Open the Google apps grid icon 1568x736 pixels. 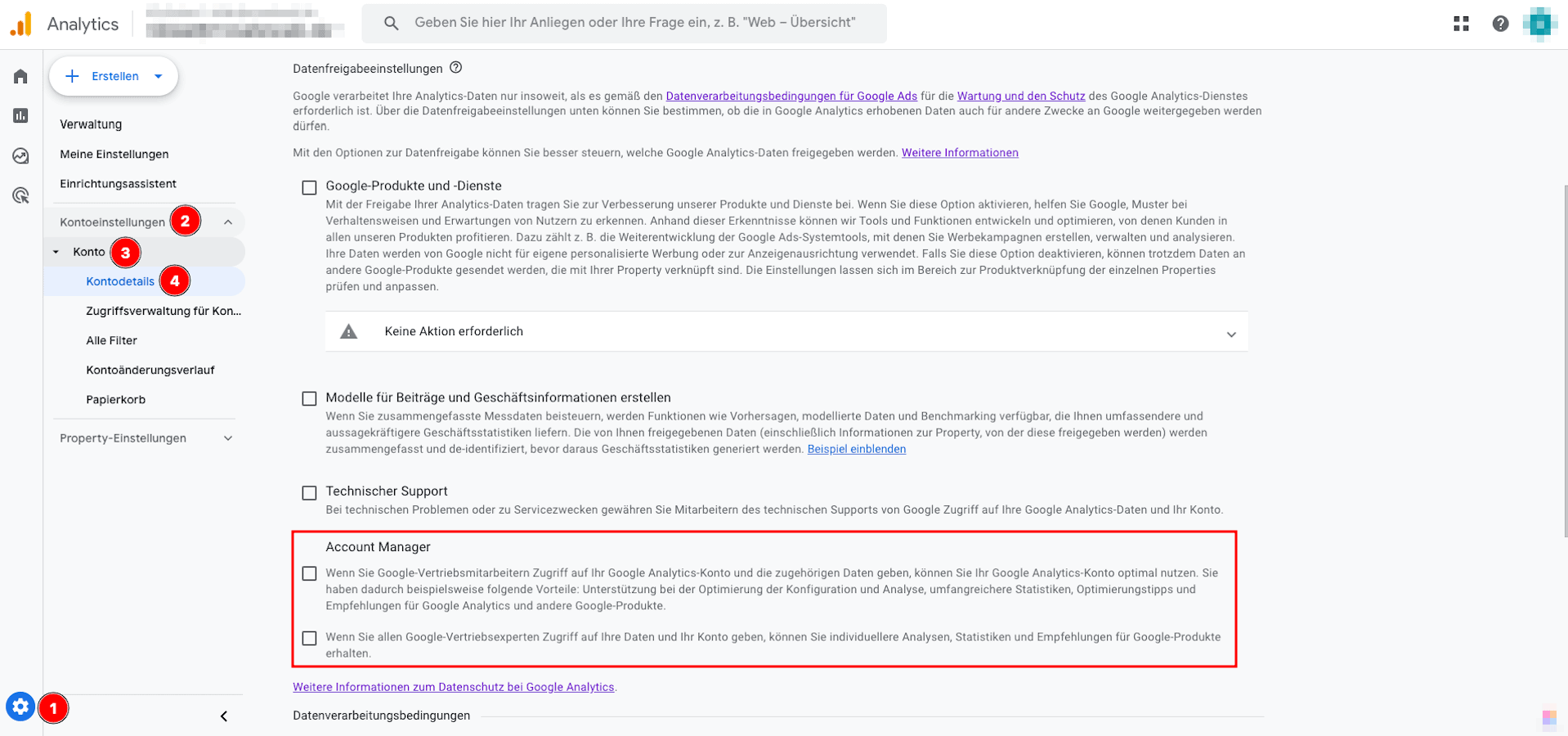[1461, 24]
